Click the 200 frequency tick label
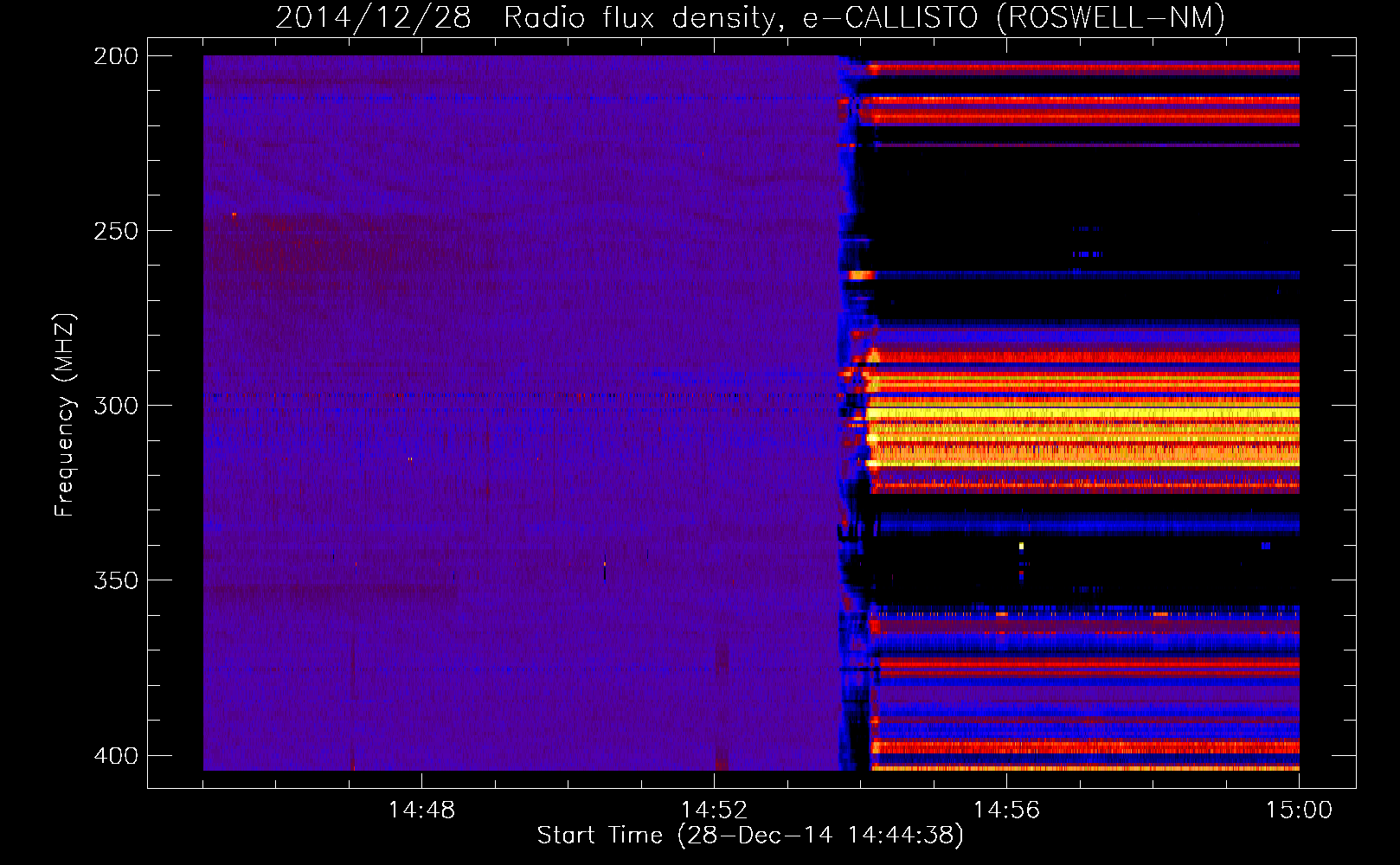Screen dimensions: 1400x865 tap(116, 56)
